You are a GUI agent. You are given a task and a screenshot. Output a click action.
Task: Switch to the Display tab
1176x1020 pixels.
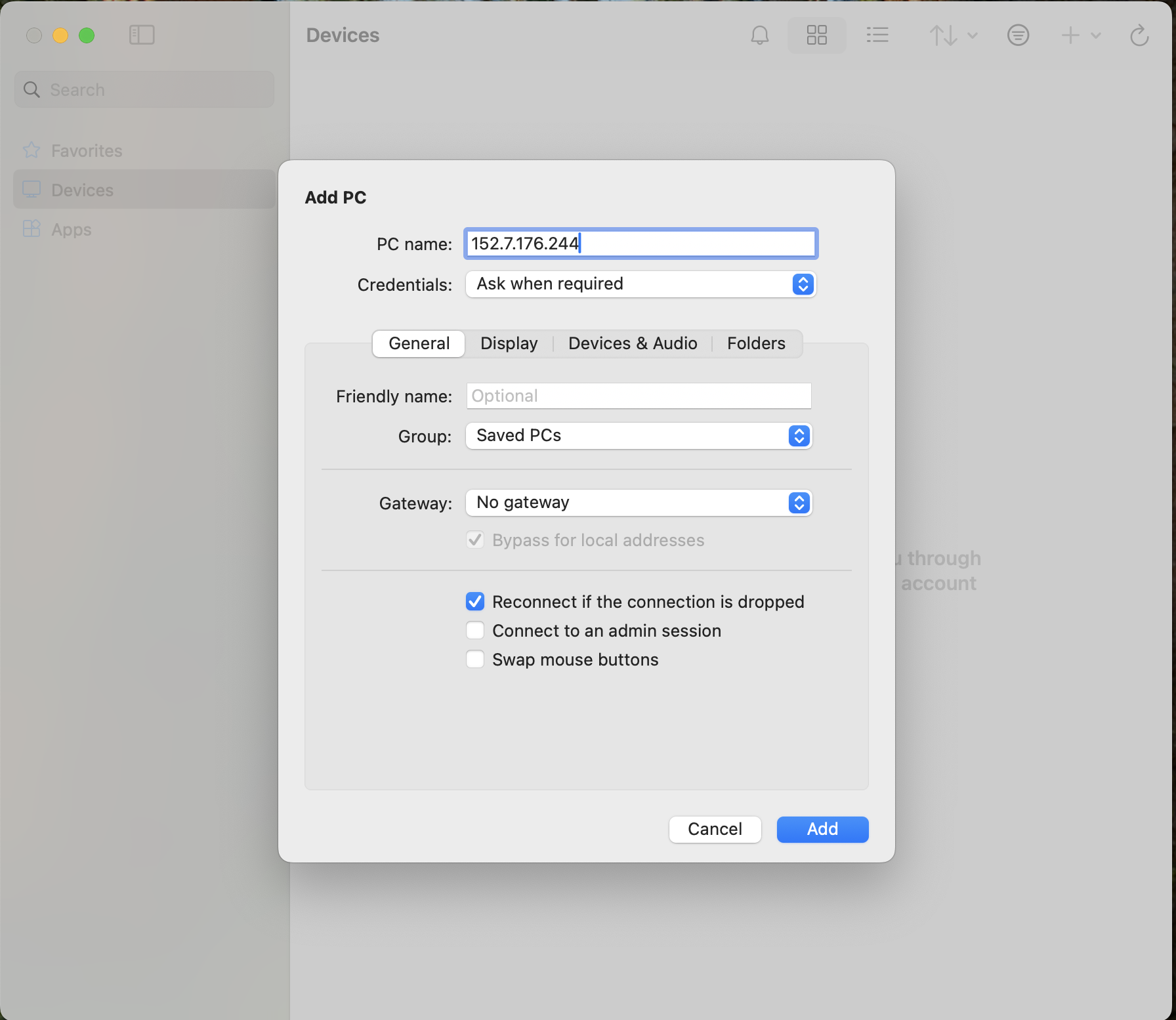point(509,344)
